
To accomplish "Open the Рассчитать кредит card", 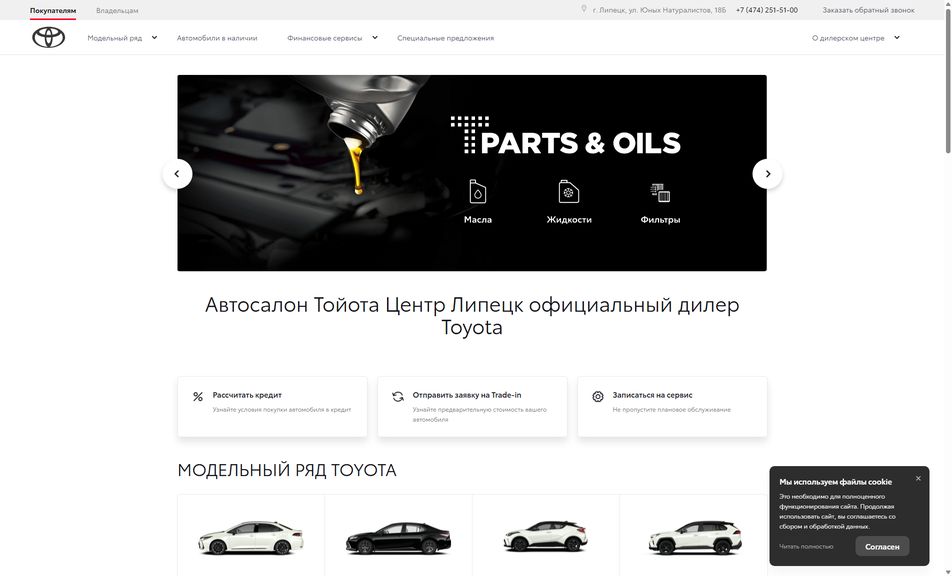I will 273,406.
